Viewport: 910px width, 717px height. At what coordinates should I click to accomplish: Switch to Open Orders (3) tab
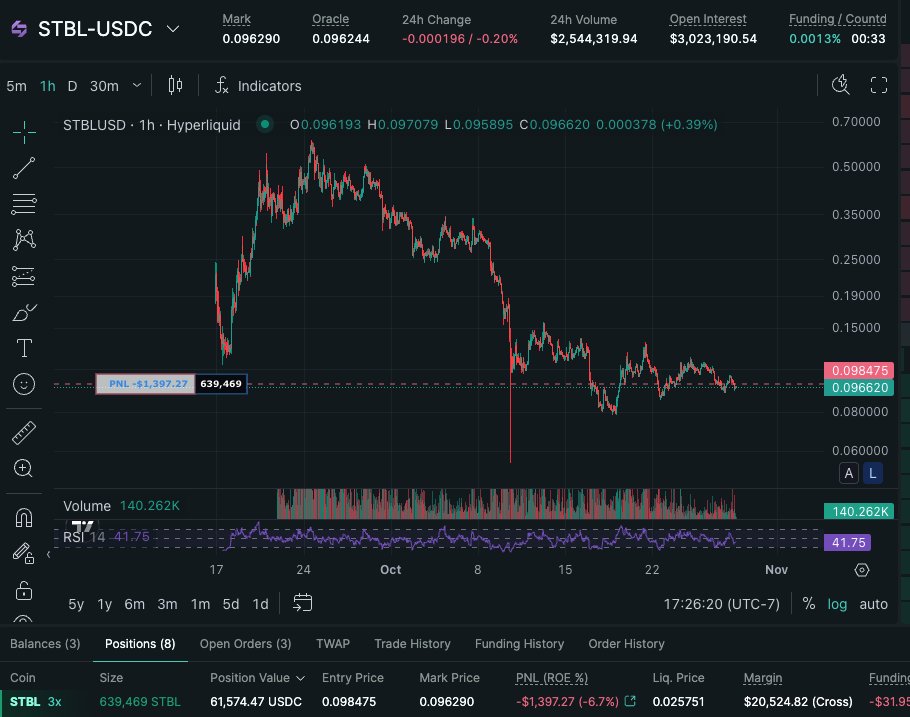coord(245,643)
